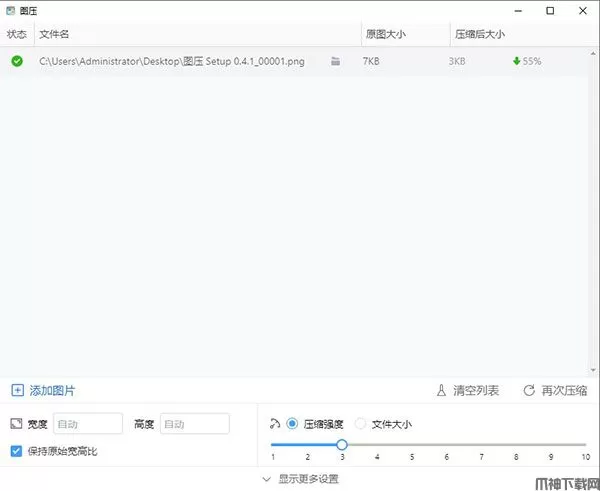Click the original size value 7KB
Viewport: 600px width, 491px height.
[371, 61]
